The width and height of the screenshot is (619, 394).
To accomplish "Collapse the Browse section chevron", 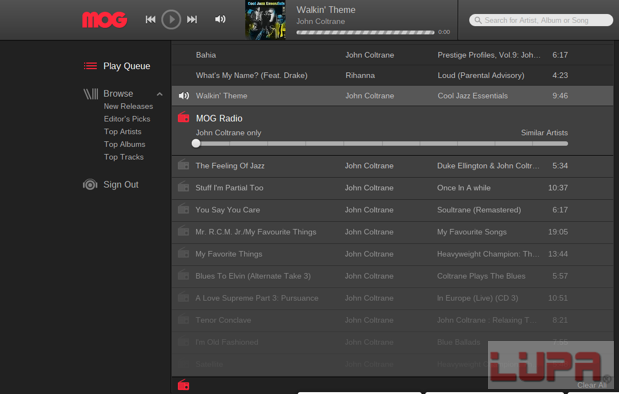I will (159, 94).
